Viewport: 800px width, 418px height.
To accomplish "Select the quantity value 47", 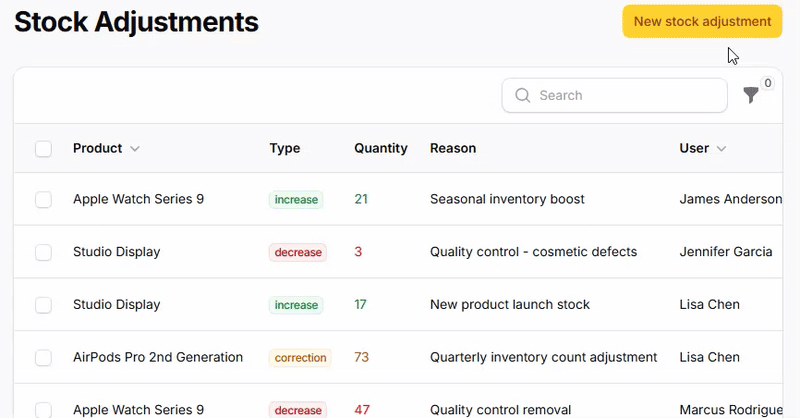I will coord(362,410).
